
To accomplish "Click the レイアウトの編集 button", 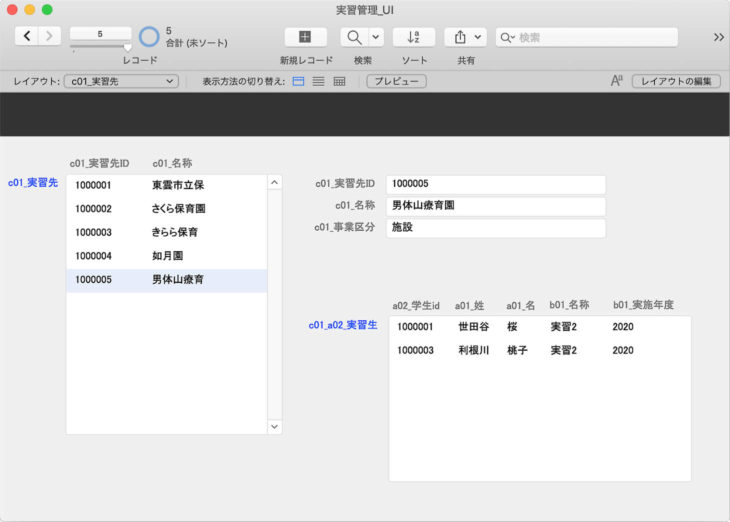I will click(x=676, y=81).
